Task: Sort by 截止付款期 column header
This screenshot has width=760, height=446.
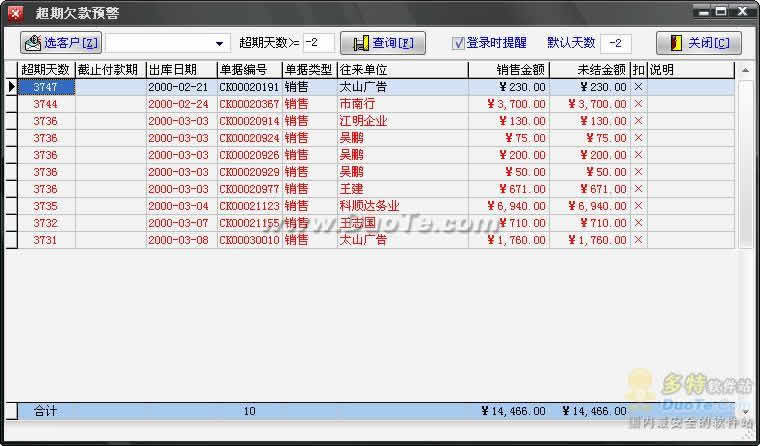Action: pos(111,70)
